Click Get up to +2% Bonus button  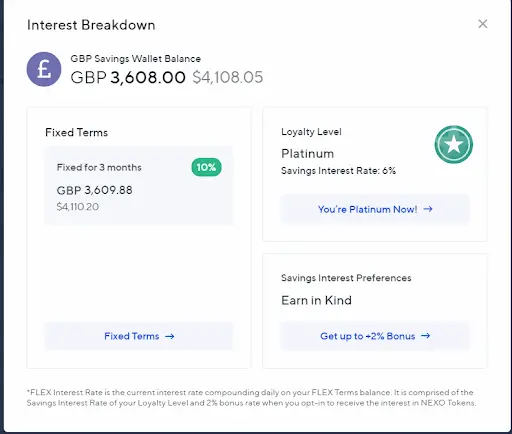click(375, 336)
